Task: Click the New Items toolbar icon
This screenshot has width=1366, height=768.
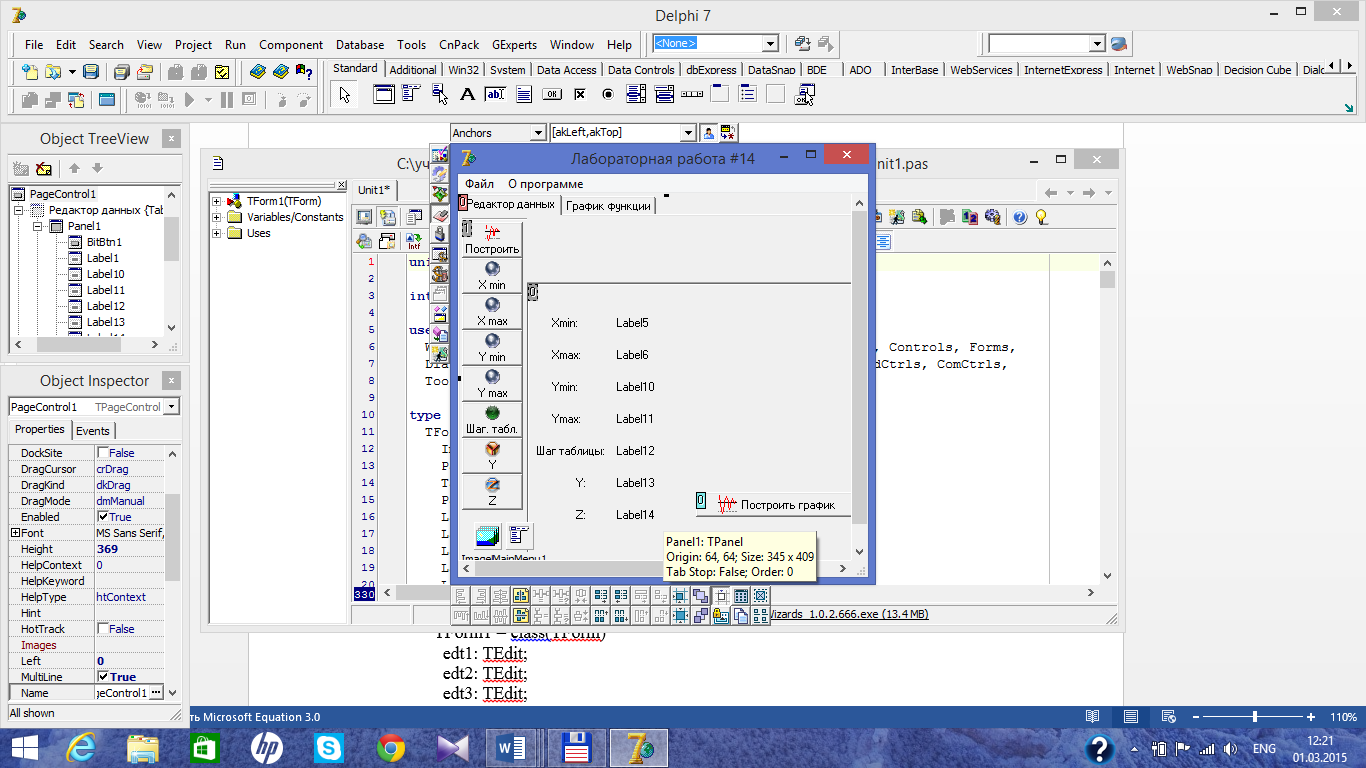Action: tap(30, 72)
